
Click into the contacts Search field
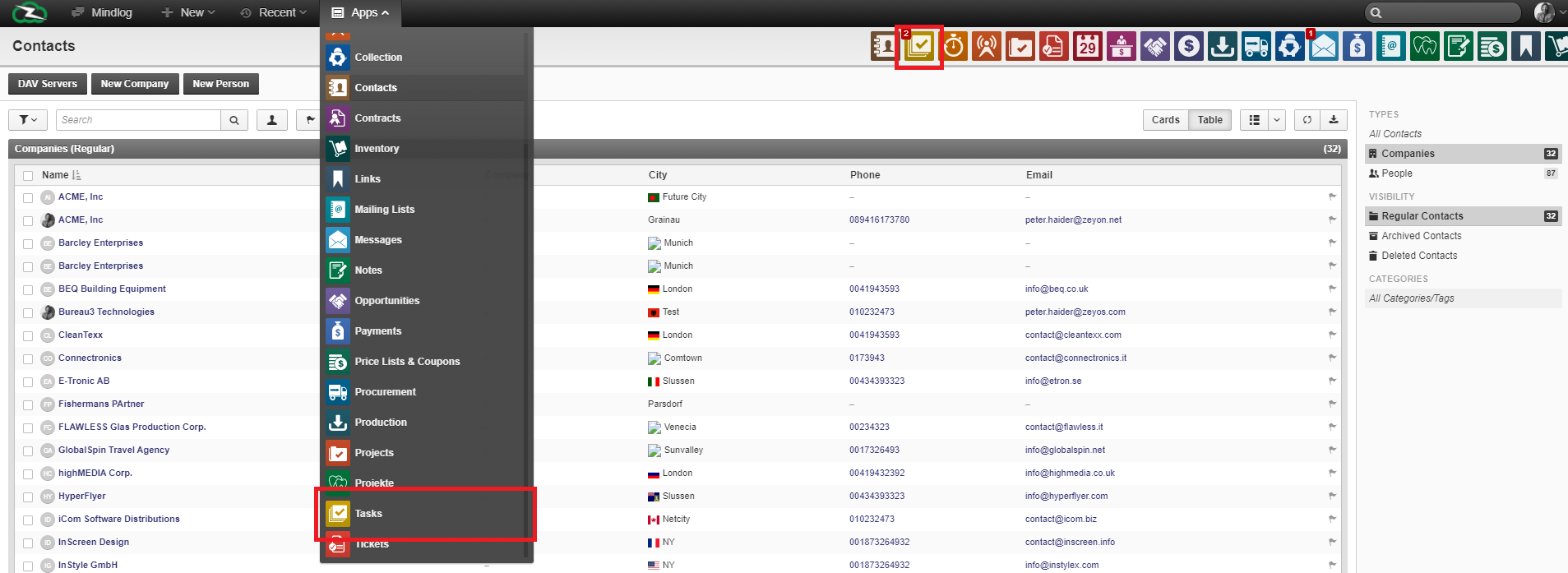138,120
